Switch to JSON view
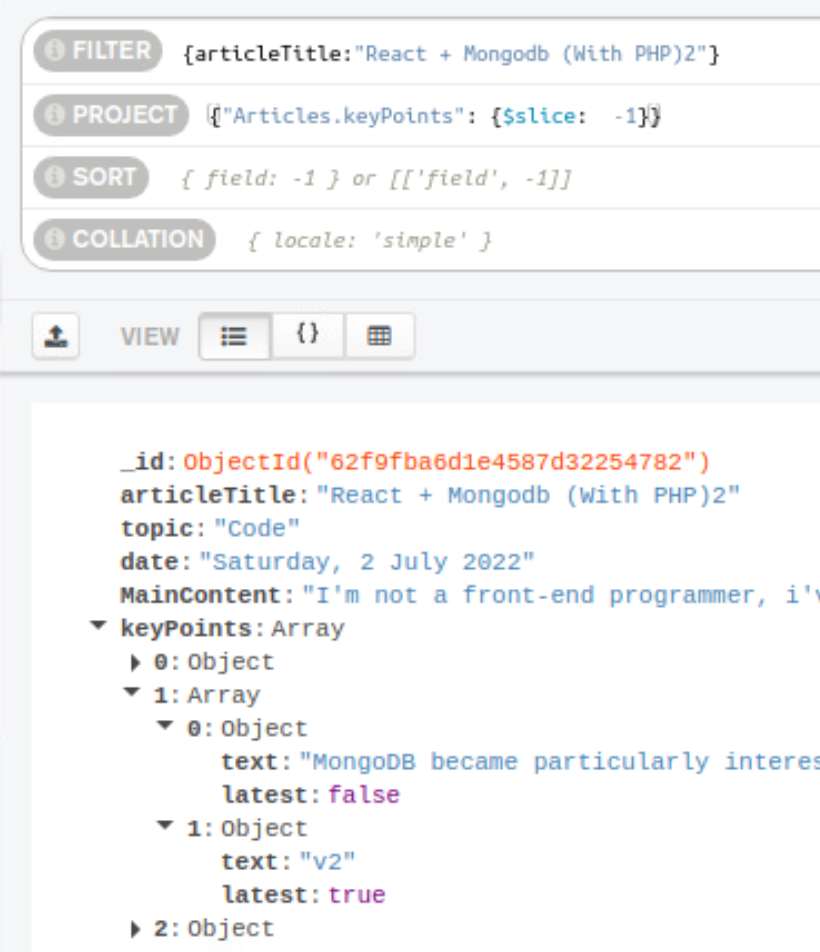The image size is (820, 952). 307,335
